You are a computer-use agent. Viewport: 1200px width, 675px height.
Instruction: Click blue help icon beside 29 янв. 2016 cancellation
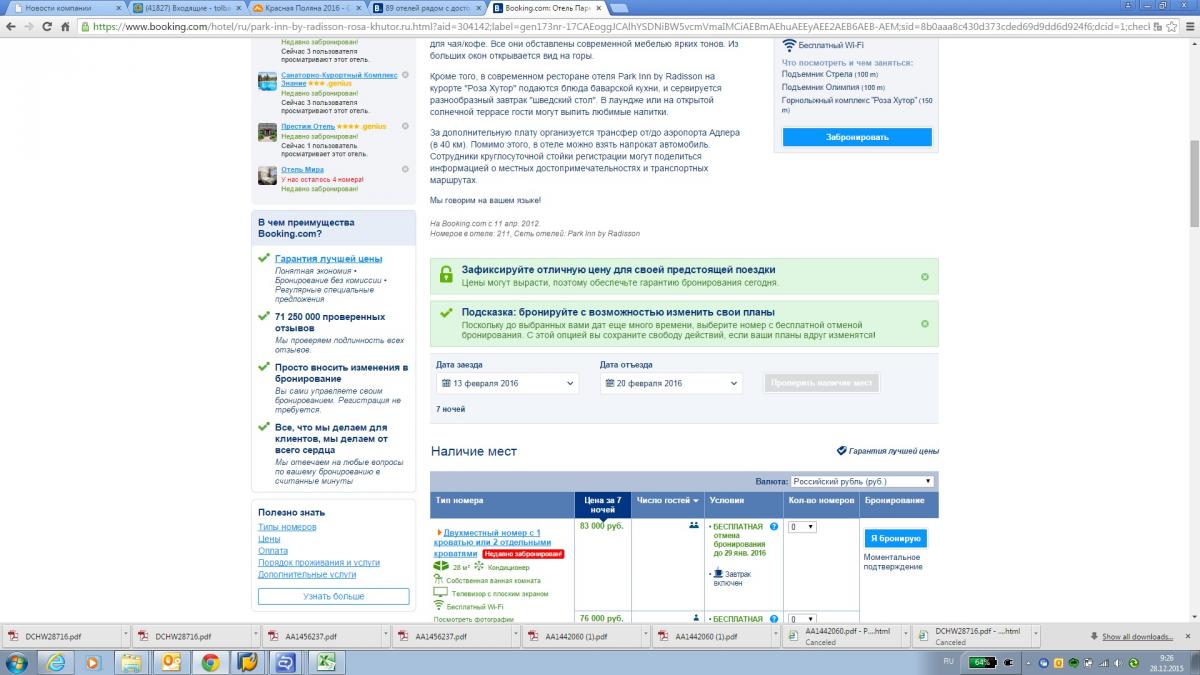point(774,525)
